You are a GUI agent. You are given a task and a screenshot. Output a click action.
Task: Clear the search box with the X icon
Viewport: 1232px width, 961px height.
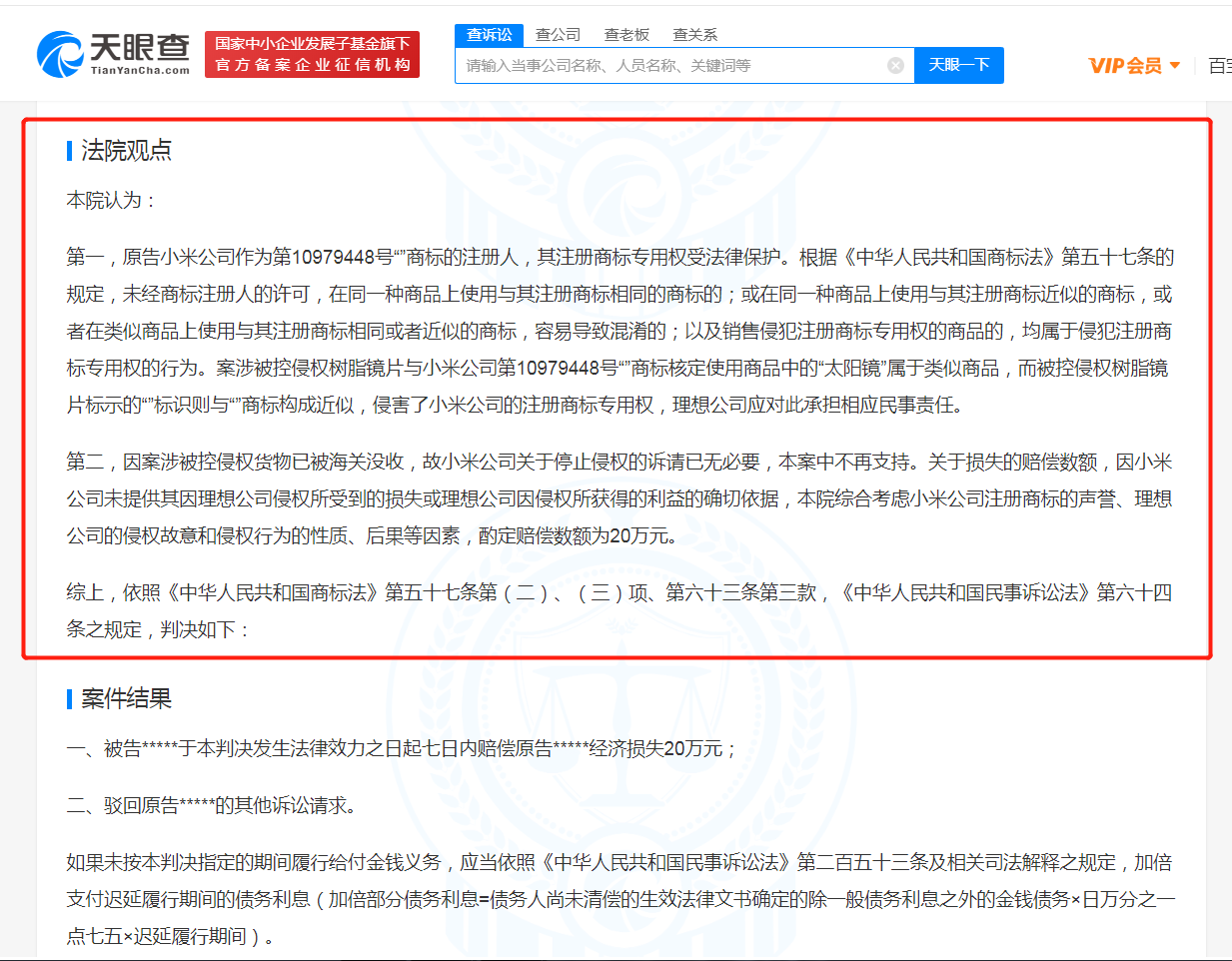pyautogui.click(x=895, y=65)
